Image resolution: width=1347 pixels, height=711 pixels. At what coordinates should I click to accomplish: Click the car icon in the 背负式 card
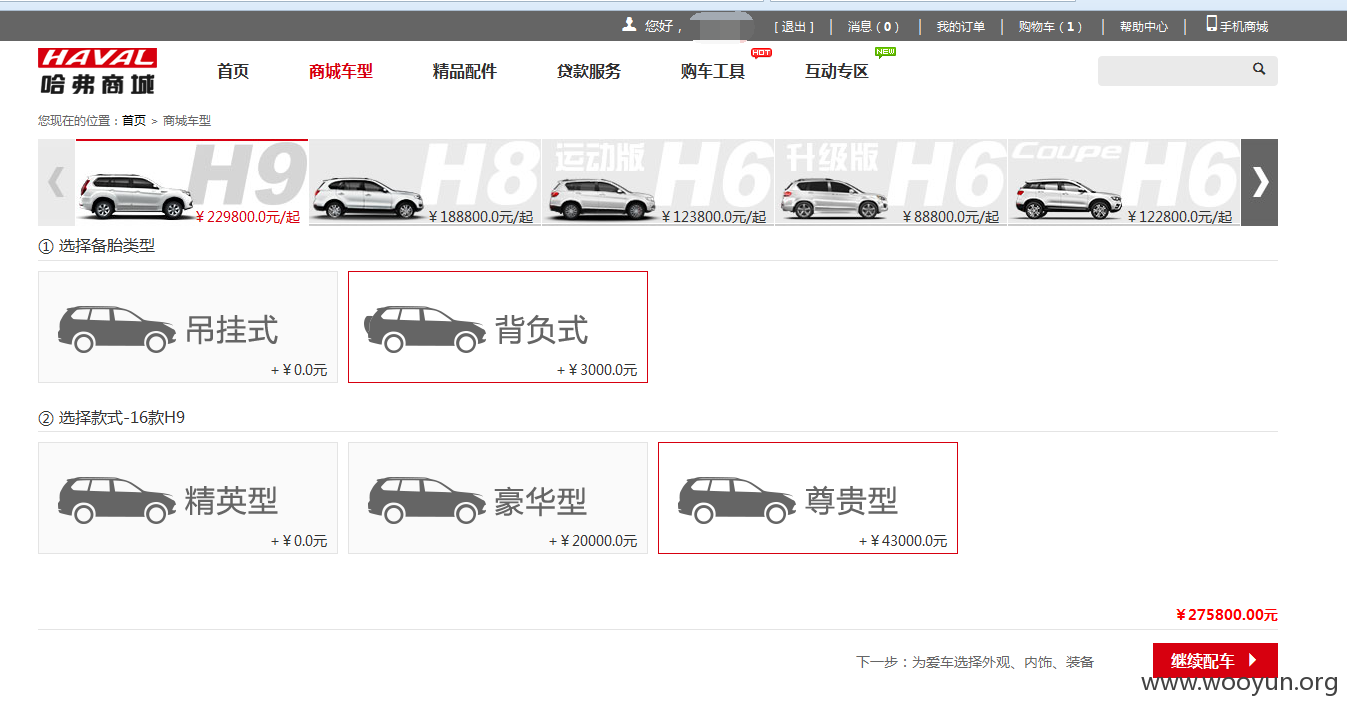coord(425,329)
